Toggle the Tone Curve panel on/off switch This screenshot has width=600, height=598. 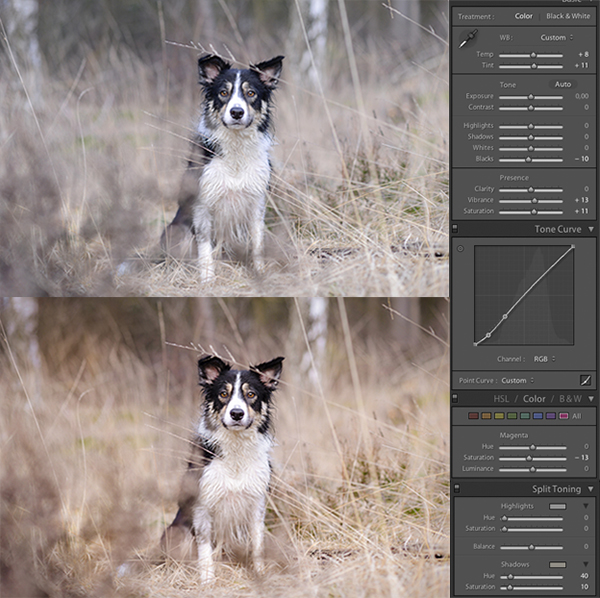(455, 229)
